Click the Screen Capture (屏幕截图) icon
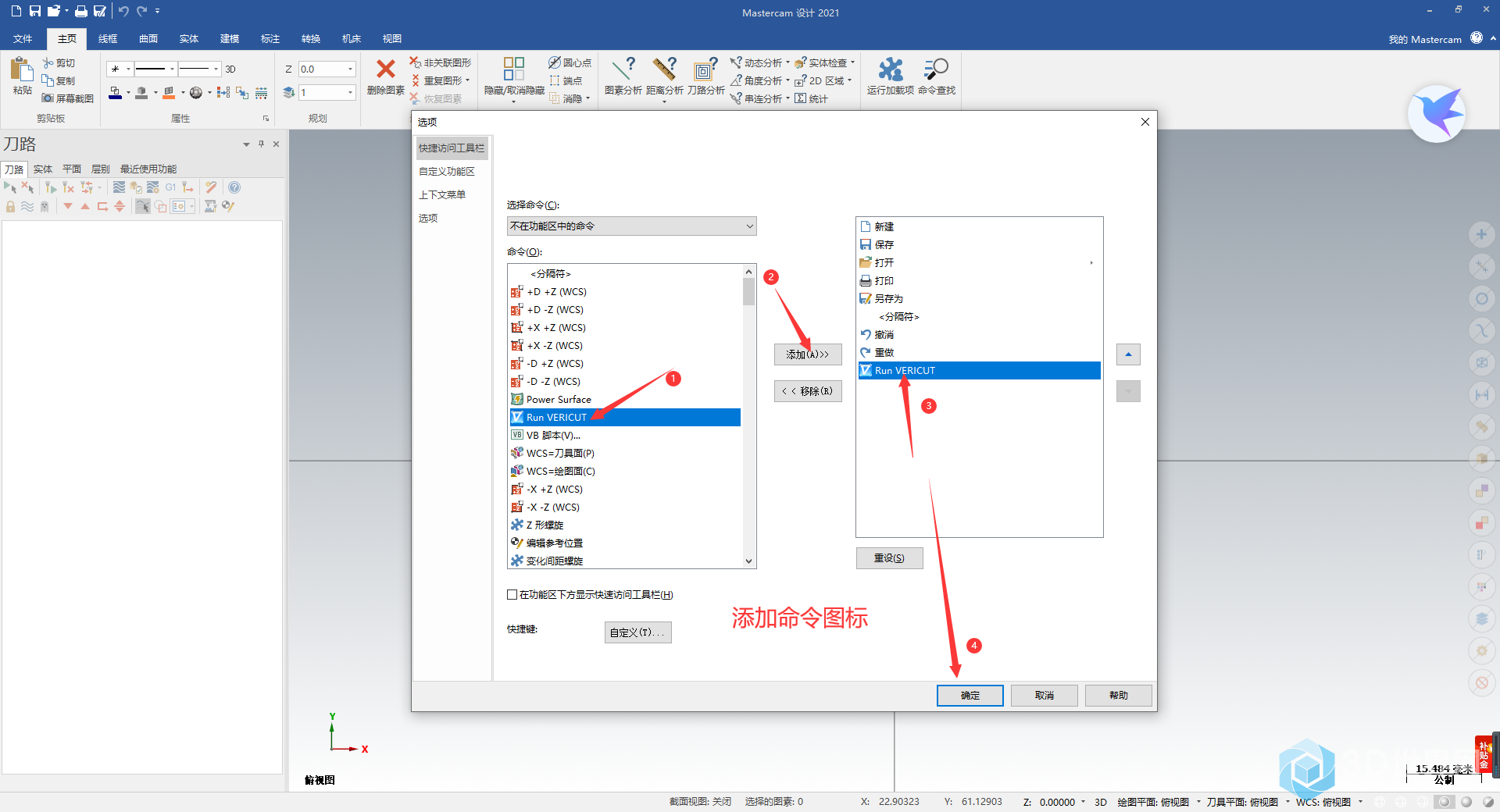Image resolution: width=1500 pixels, height=812 pixels. (48, 98)
